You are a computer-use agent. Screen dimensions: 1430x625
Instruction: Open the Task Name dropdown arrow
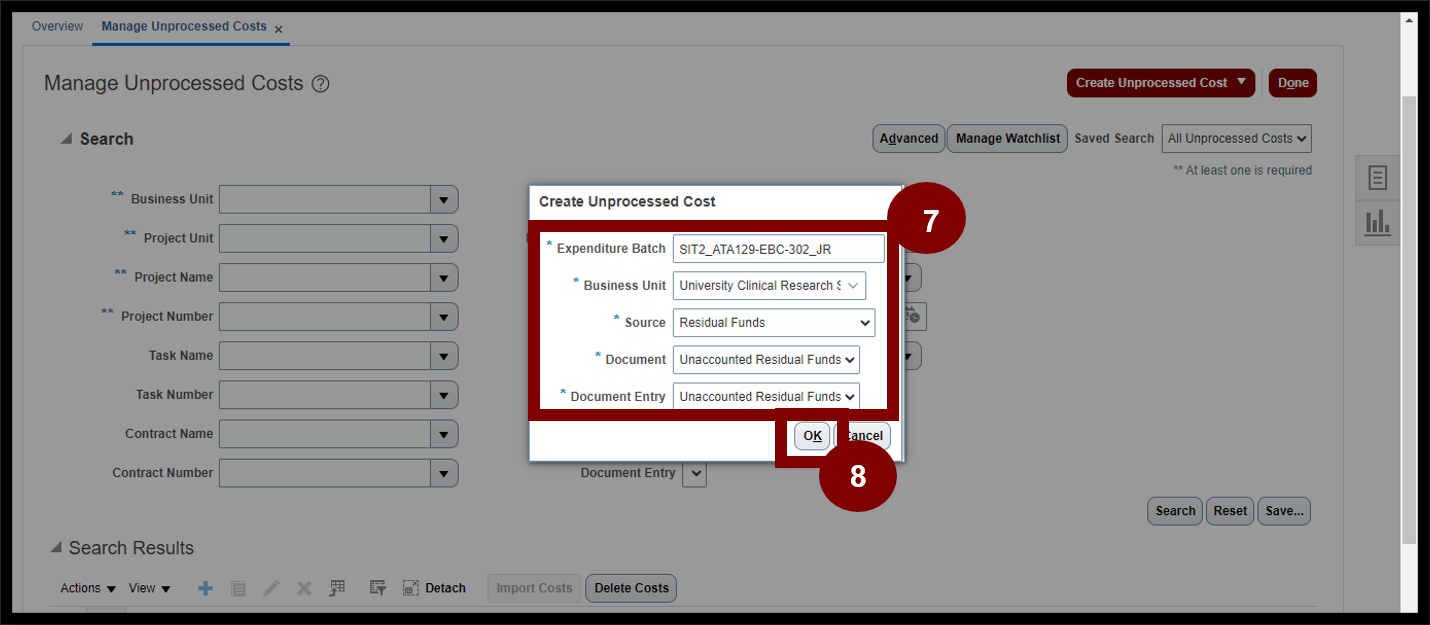click(x=444, y=355)
